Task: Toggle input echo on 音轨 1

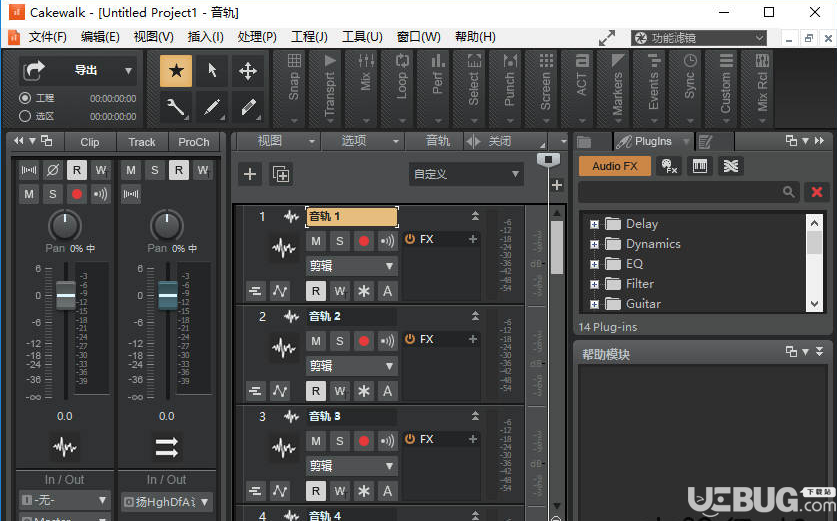Action: click(387, 241)
